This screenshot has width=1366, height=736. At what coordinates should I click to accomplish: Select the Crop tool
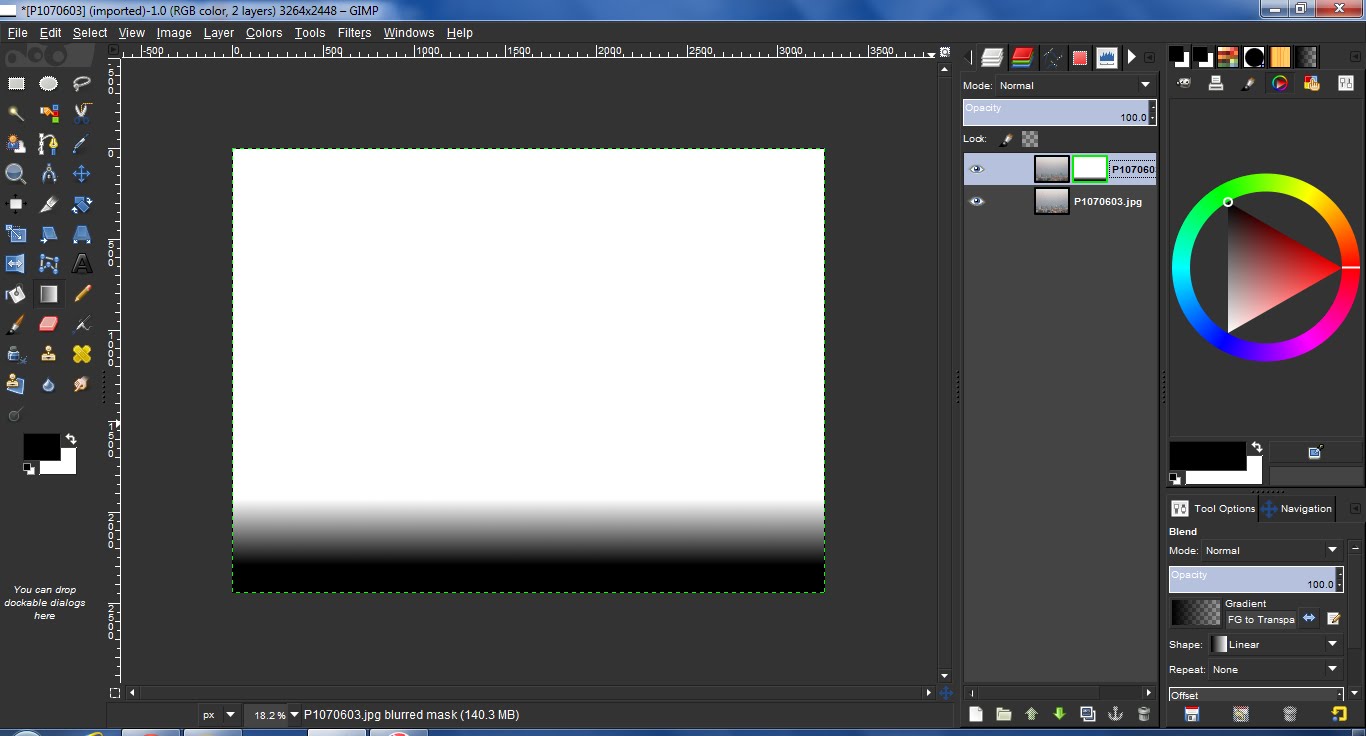tap(49, 204)
